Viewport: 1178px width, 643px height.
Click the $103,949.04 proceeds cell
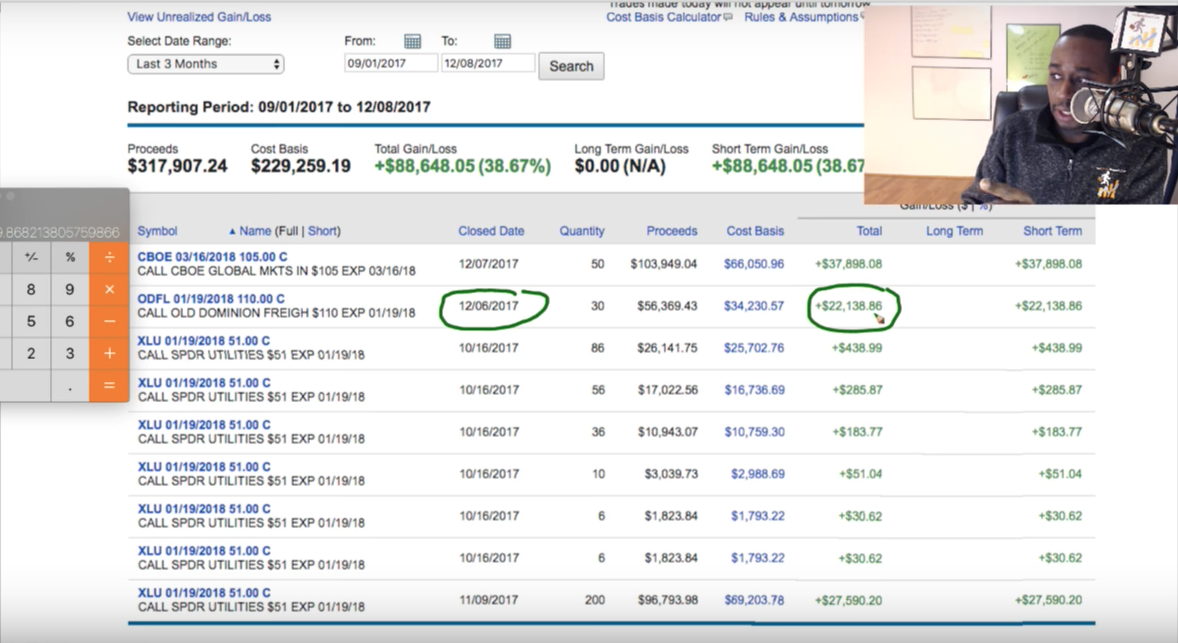663,264
